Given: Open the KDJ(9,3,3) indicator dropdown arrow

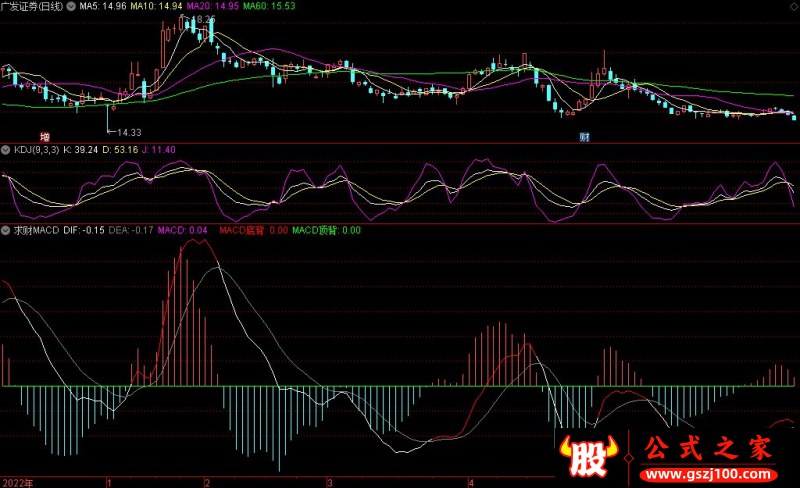Looking at the screenshot, I should coord(7,149).
